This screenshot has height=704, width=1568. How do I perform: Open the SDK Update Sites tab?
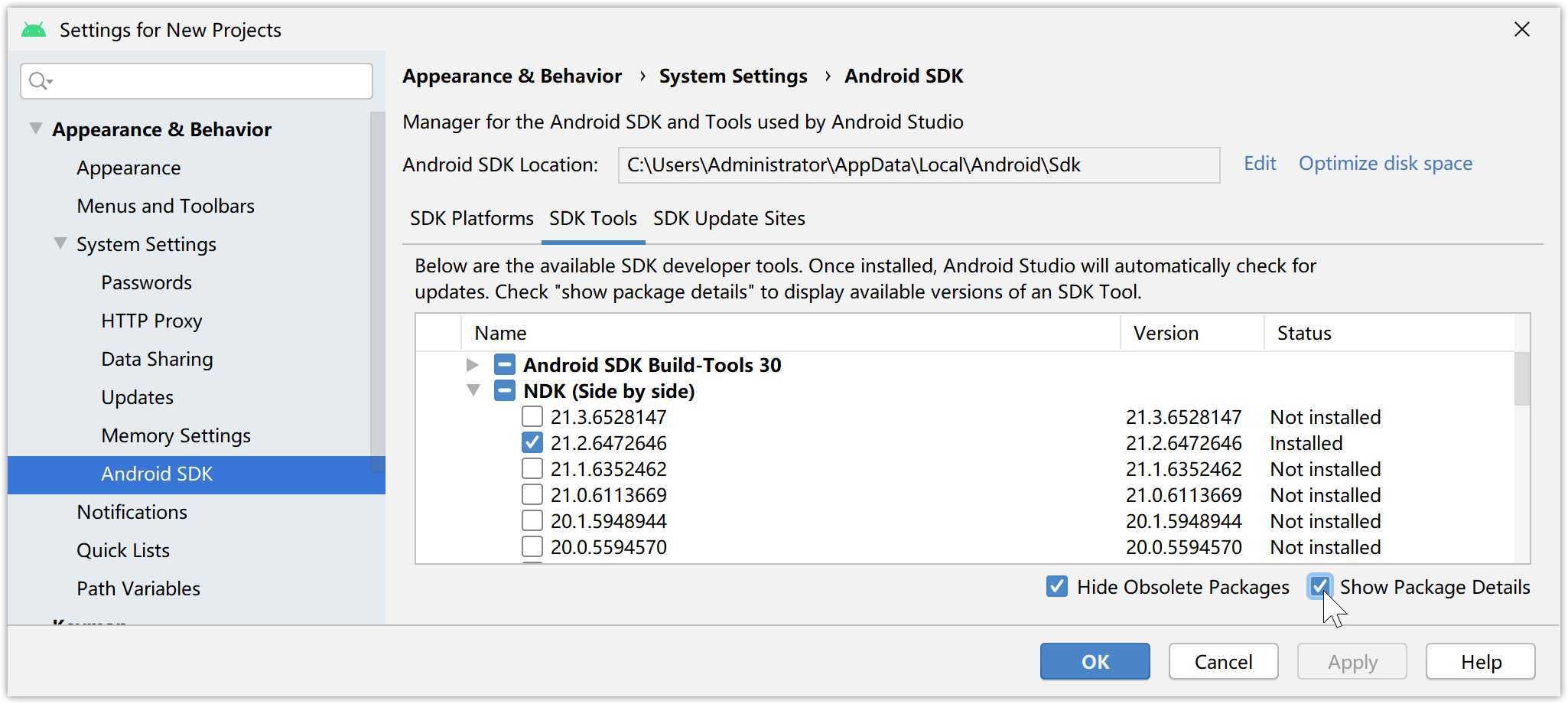[x=729, y=219]
